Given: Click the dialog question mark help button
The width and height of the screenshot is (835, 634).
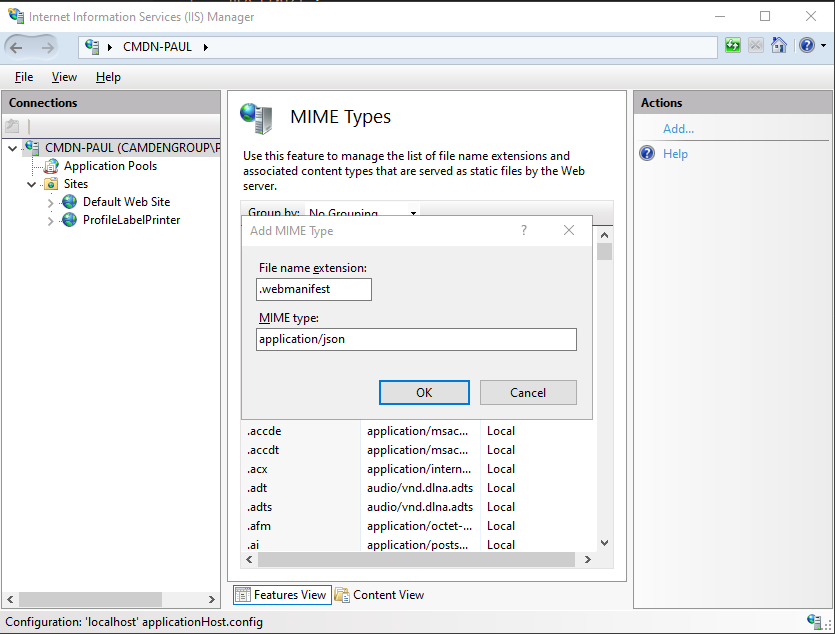Looking at the screenshot, I should (x=524, y=230).
